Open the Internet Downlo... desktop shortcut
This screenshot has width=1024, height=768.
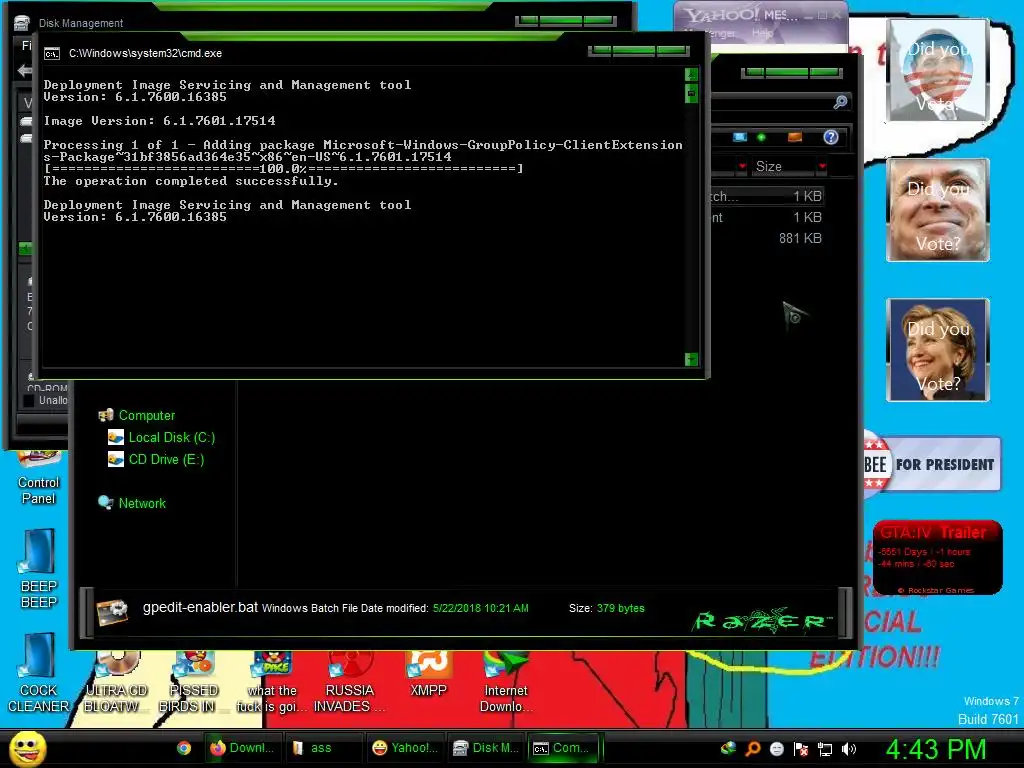coord(505,682)
